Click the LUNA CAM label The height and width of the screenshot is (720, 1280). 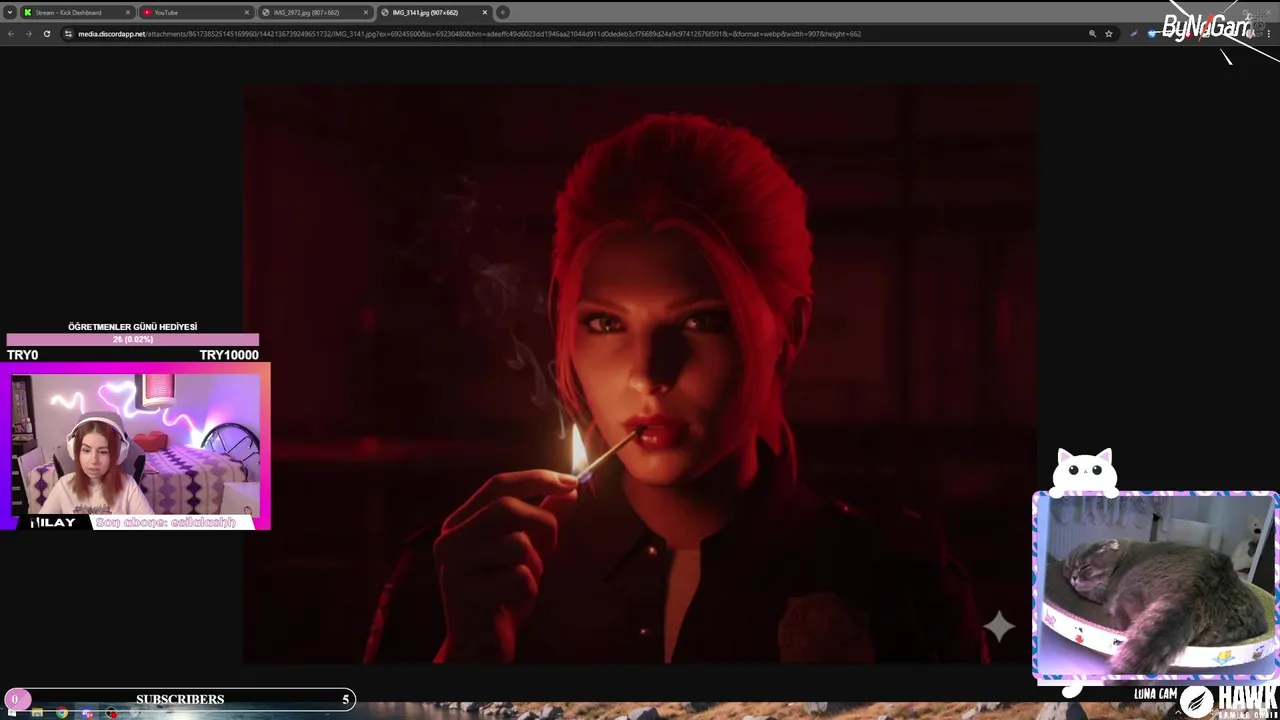(1155, 694)
